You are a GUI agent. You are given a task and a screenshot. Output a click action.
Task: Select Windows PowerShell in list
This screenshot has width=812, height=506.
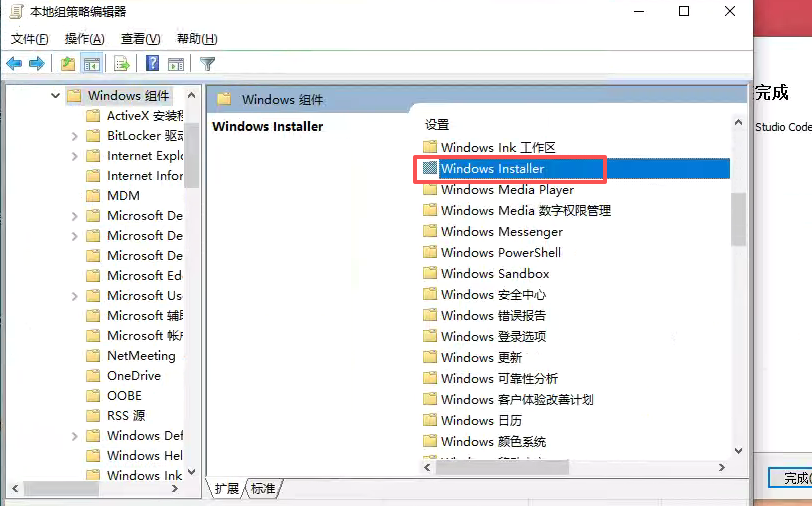[x=501, y=253]
